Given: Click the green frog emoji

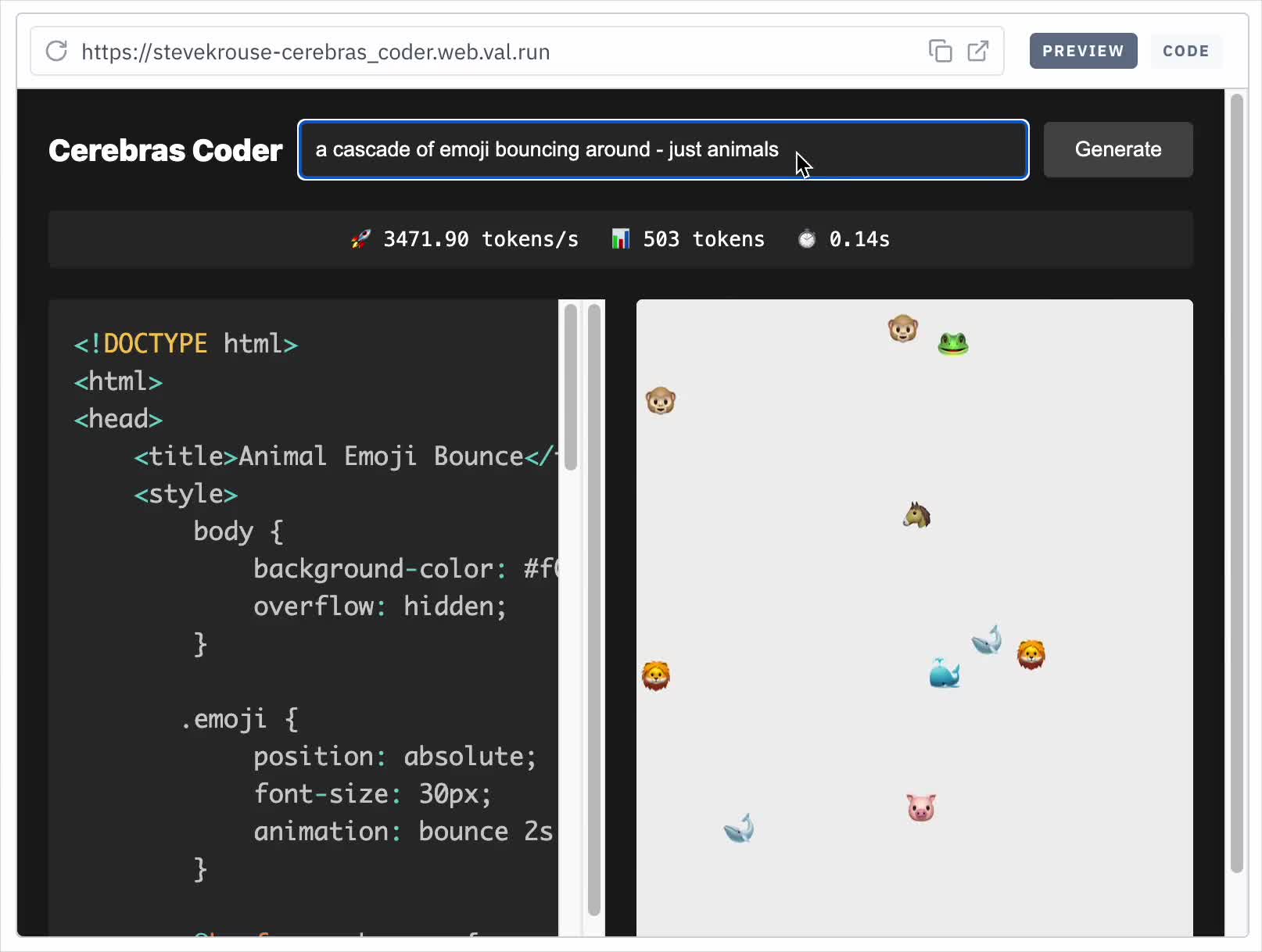Looking at the screenshot, I should 952,343.
